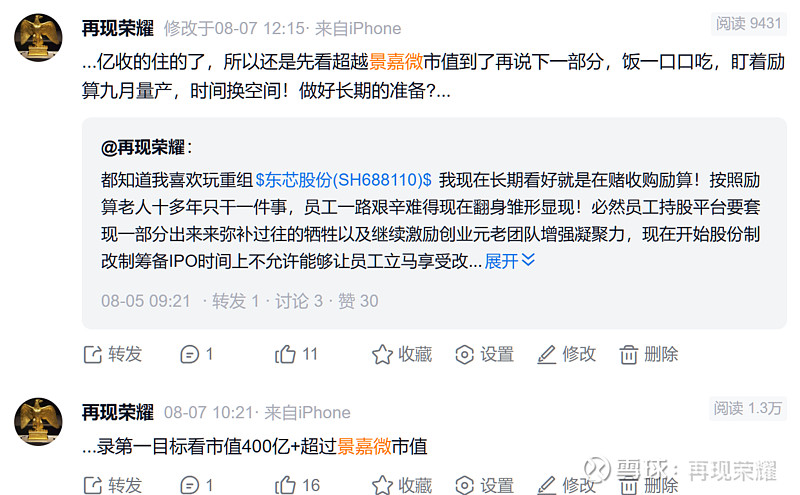Open the @再现荣耀 mention in the quoted post
Viewport: 800px width, 495px height.
(143, 147)
